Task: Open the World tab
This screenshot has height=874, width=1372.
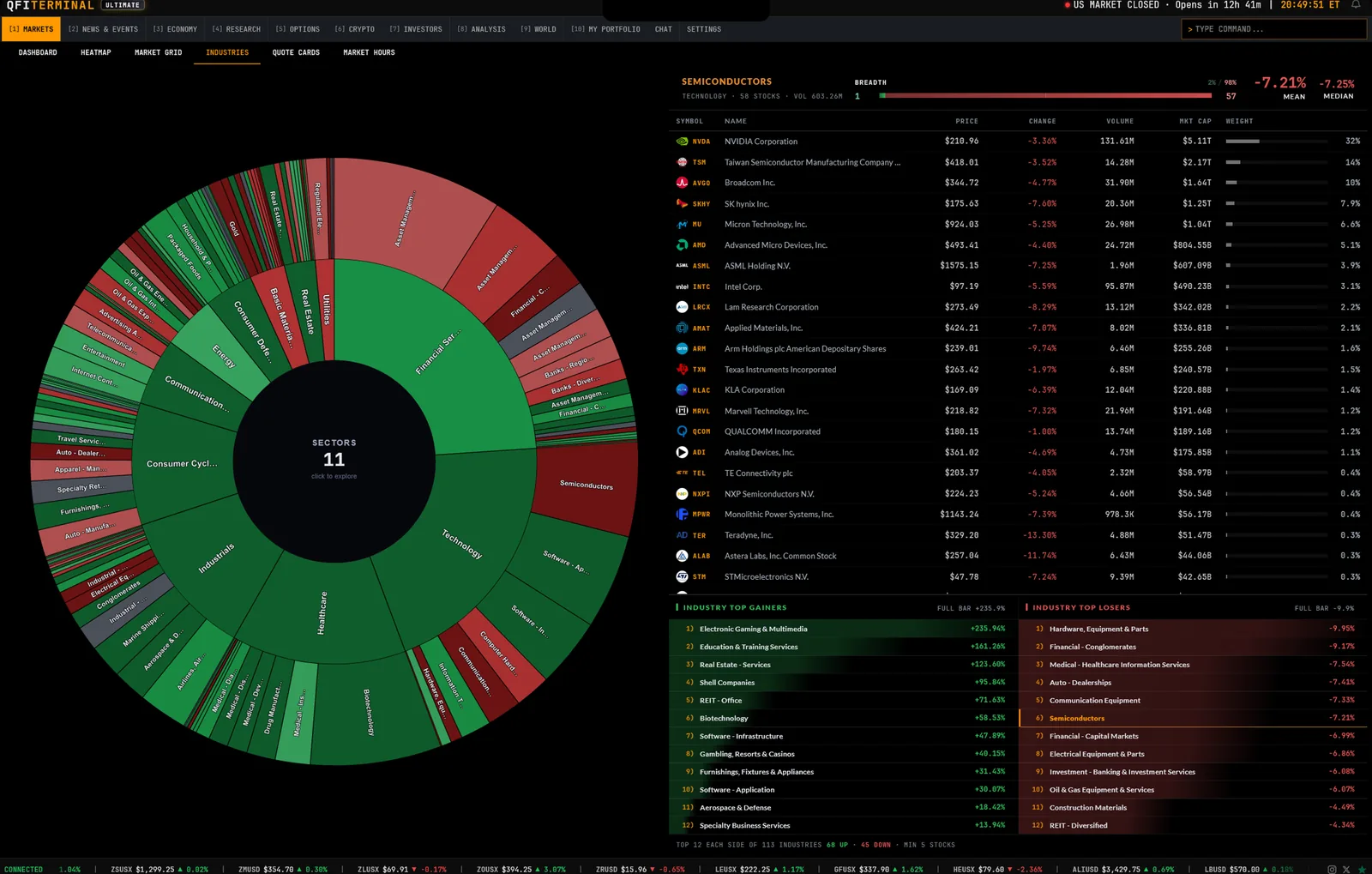Action: (539, 29)
